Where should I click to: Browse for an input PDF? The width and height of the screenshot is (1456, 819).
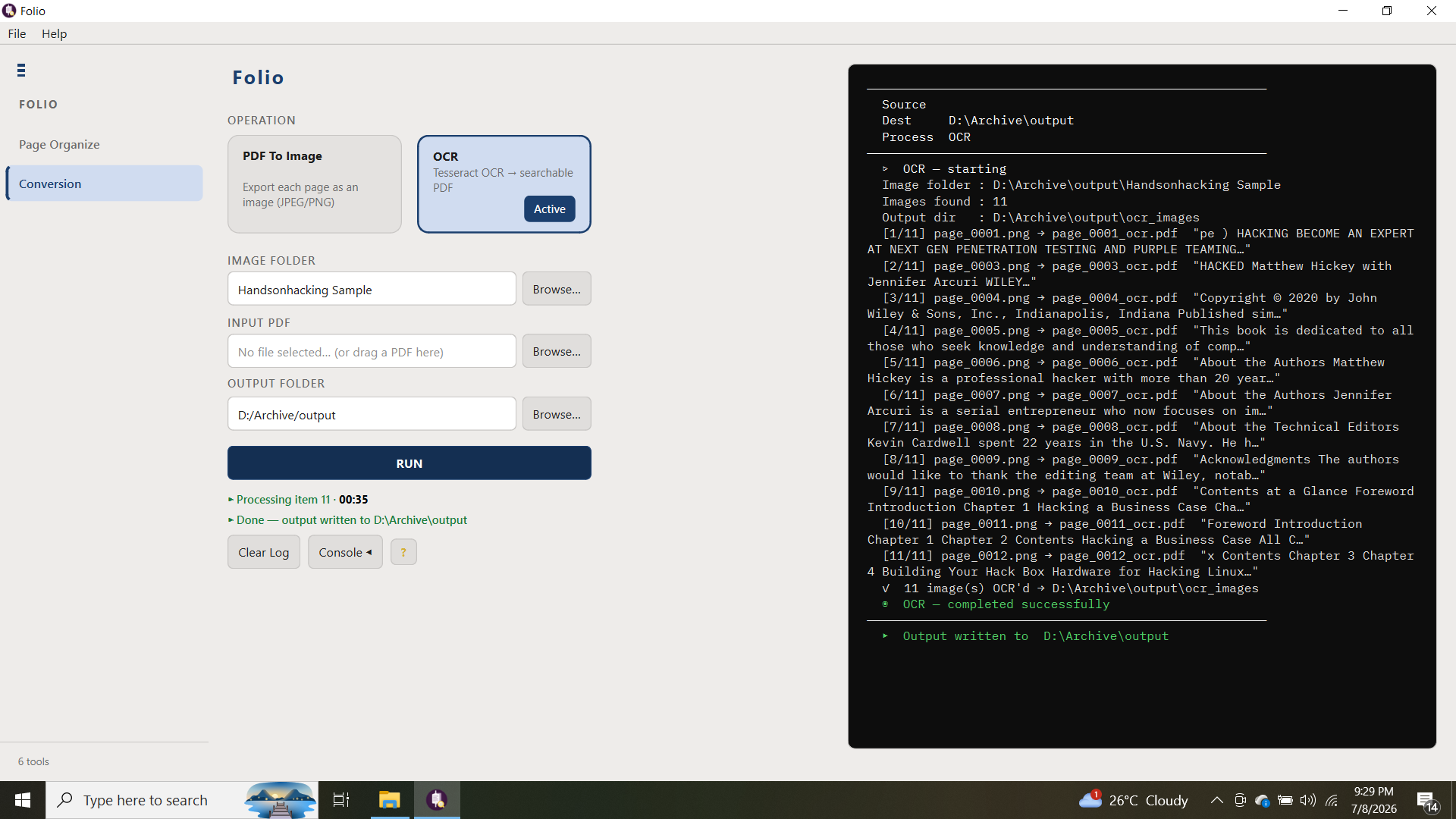point(557,351)
